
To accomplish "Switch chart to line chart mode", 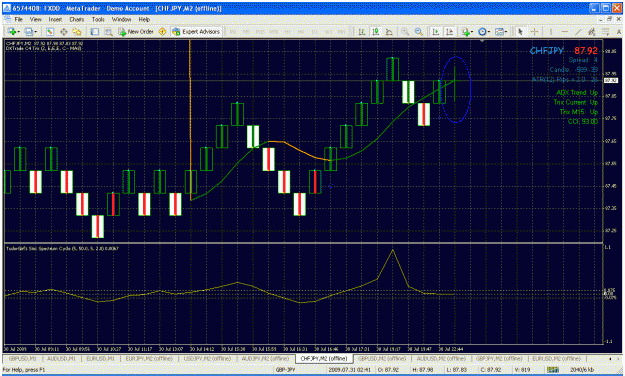I will pyautogui.click(x=389, y=31).
